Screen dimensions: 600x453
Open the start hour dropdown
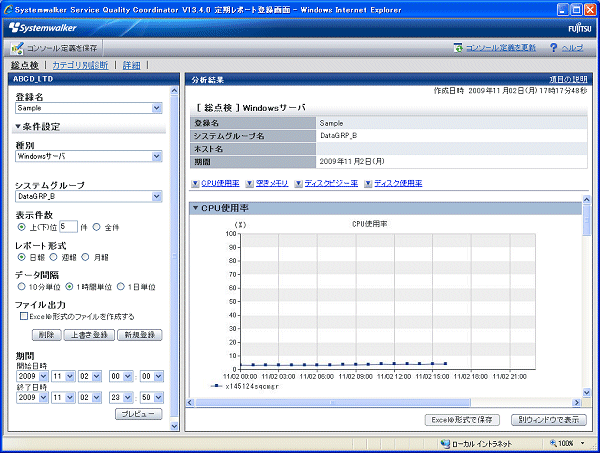pos(128,376)
